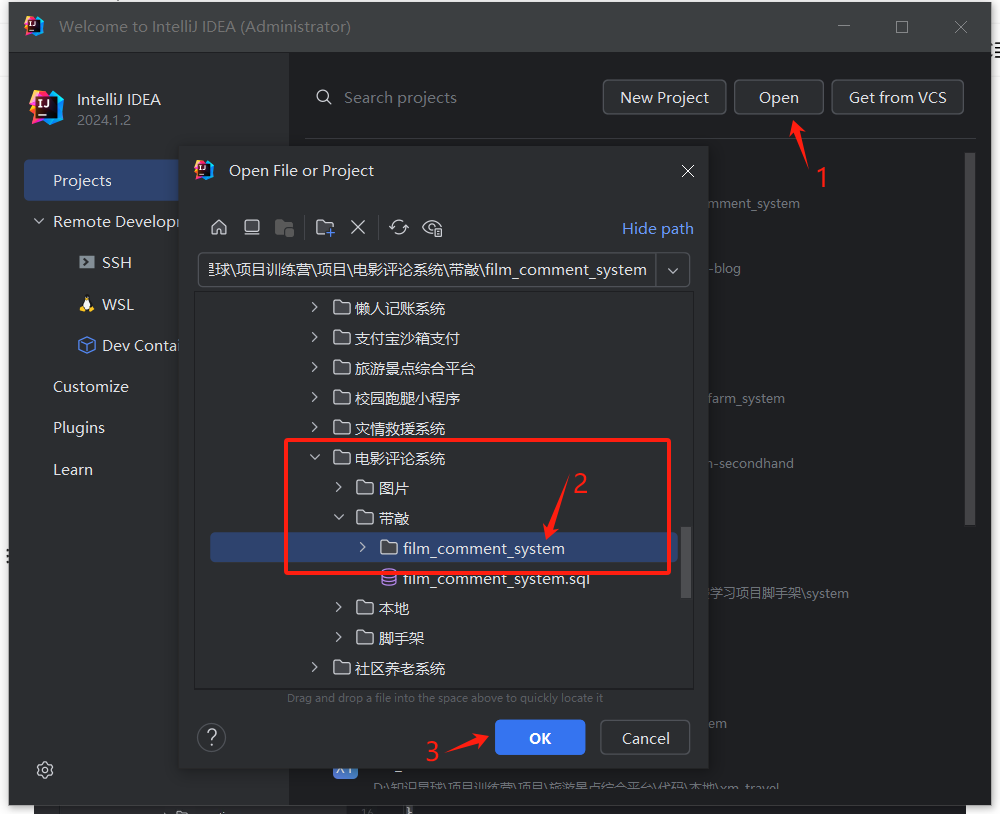This screenshot has height=814, width=1000.
Task: Open the Customize section
Action: point(91,387)
